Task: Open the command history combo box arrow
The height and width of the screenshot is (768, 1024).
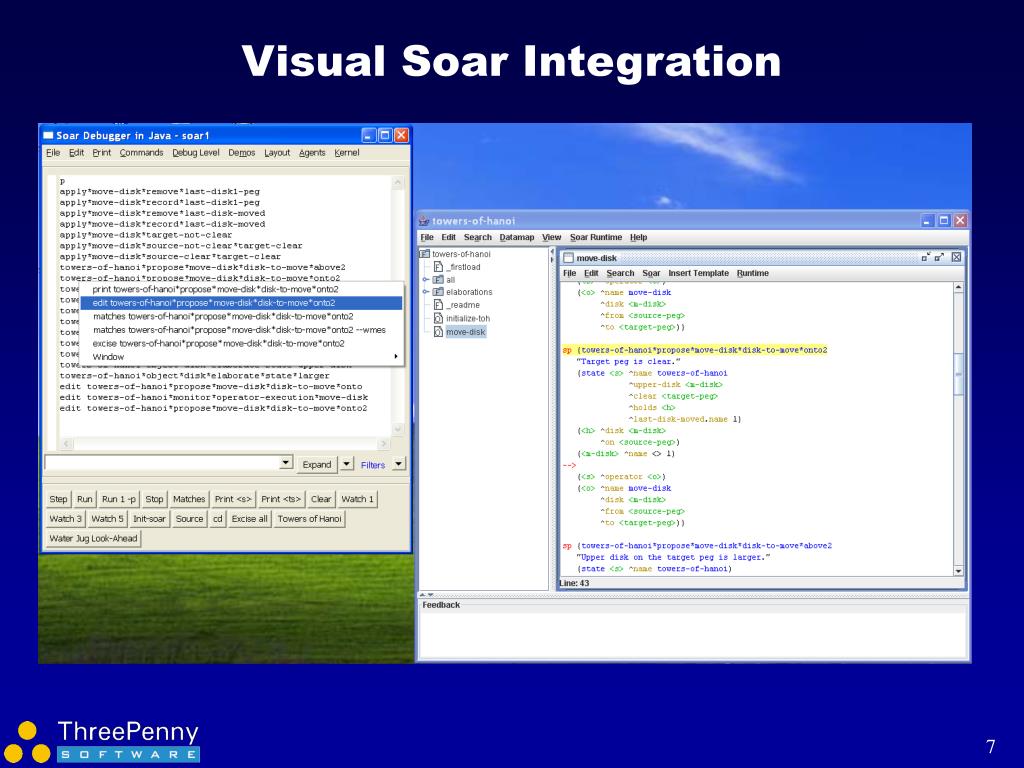Action: click(285, 463)
